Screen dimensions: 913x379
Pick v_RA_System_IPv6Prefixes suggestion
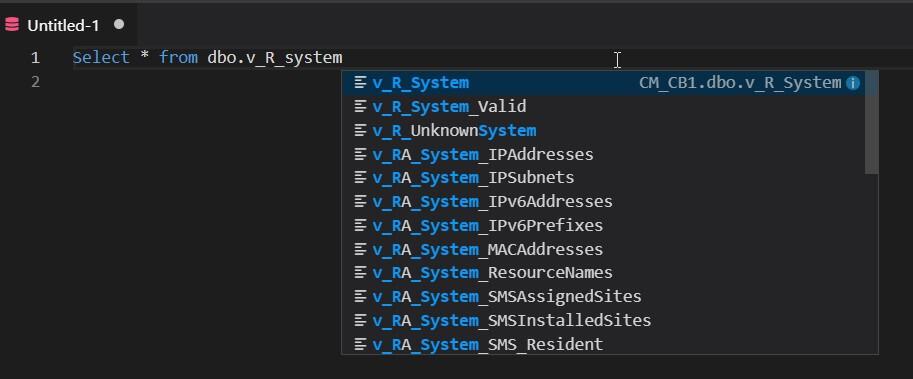point(603,225)
